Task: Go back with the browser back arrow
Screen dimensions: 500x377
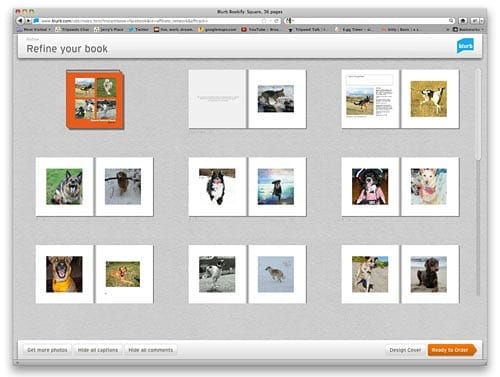Action: click(x=20, y=21)
